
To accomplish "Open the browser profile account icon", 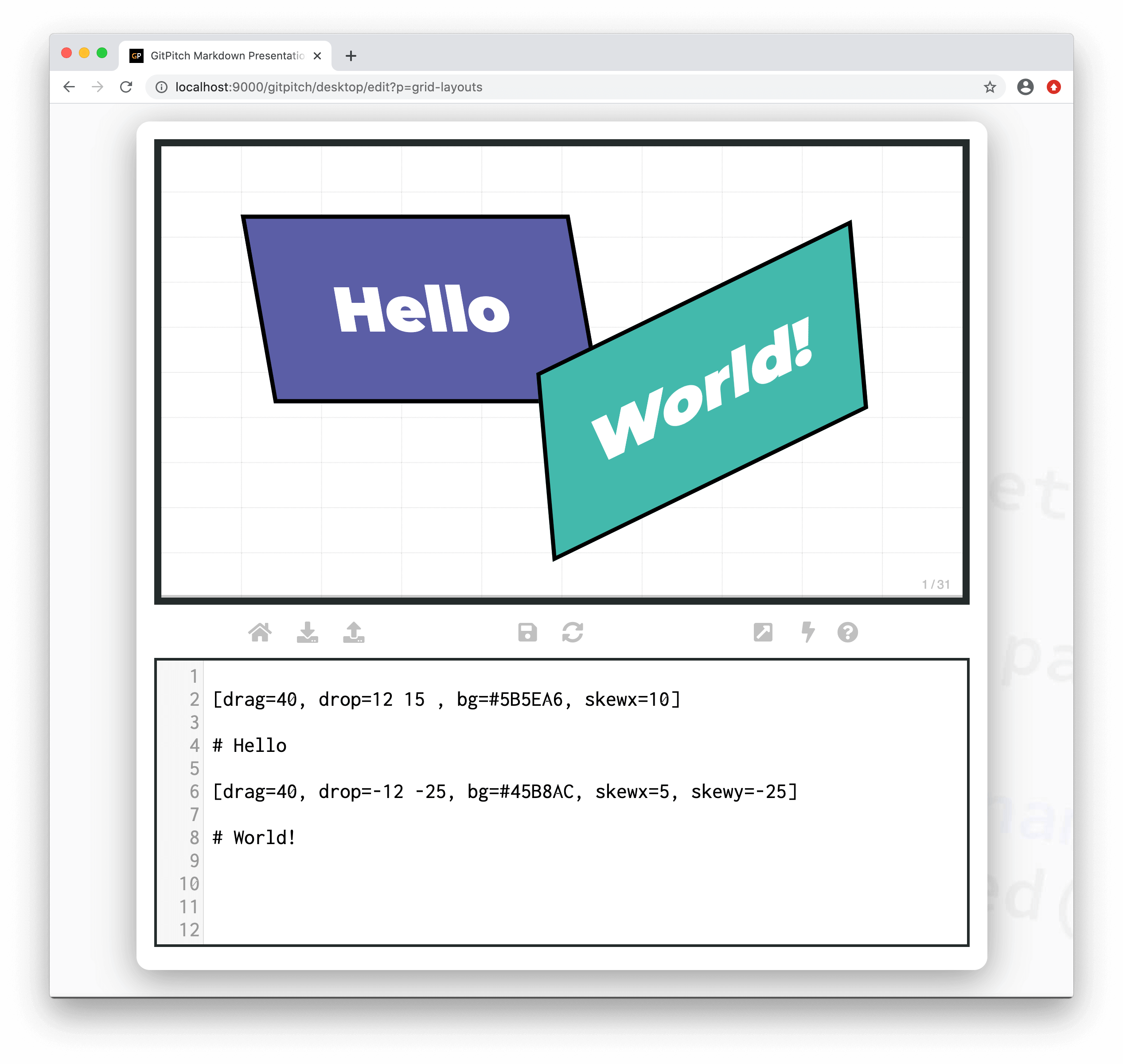I will click(x=1025, y=87).
